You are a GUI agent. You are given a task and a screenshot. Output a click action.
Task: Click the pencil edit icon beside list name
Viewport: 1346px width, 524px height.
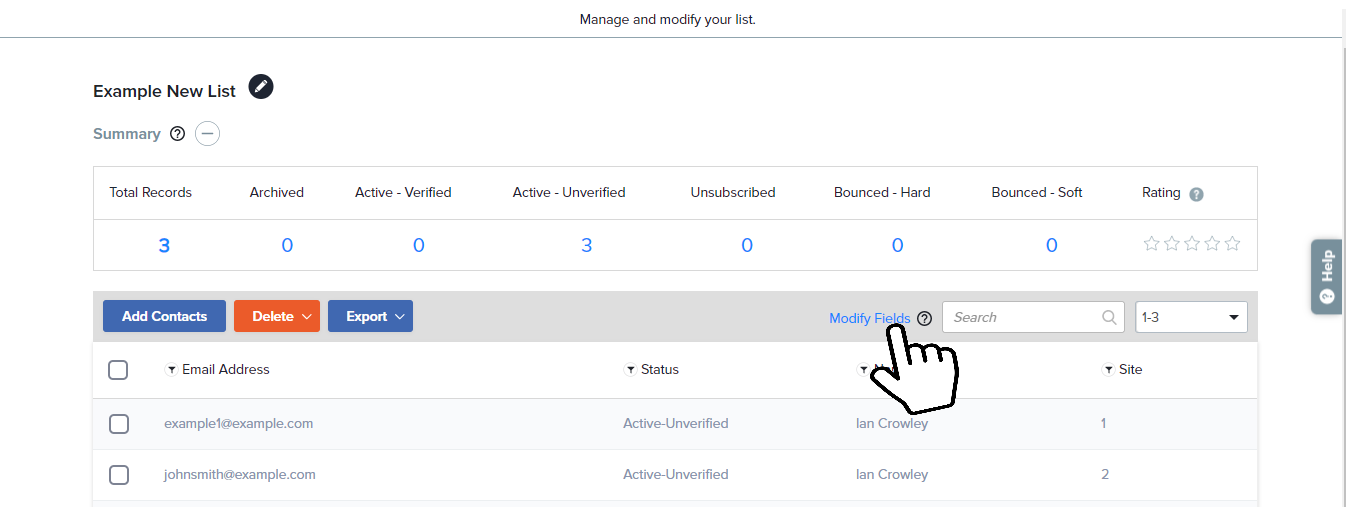pyautogui.click(x=261, y=87)
